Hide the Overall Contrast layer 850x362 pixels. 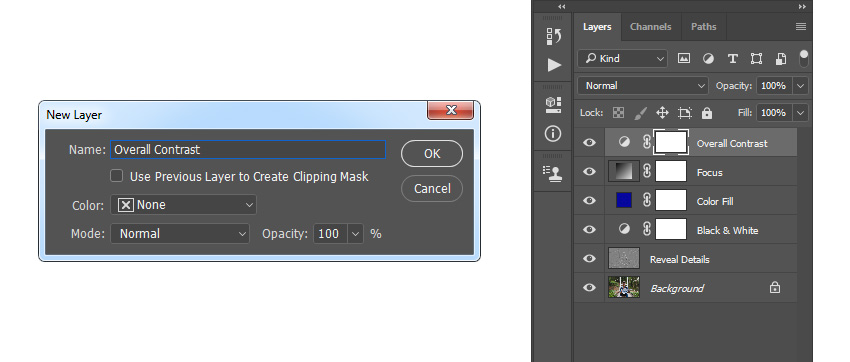(x=589, y=143)
